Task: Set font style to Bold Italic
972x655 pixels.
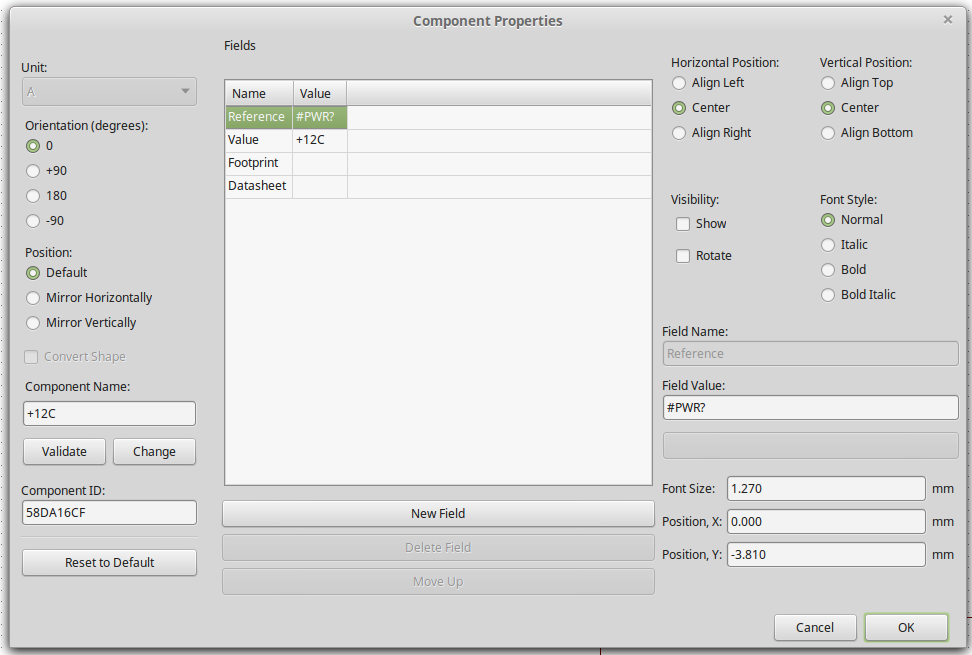Action: point(828,295)
